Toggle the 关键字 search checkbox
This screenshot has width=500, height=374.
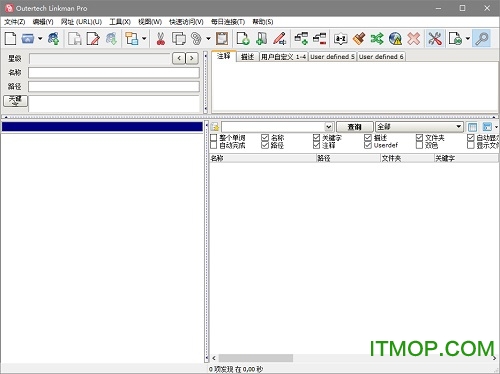click(x=316, y=137)
